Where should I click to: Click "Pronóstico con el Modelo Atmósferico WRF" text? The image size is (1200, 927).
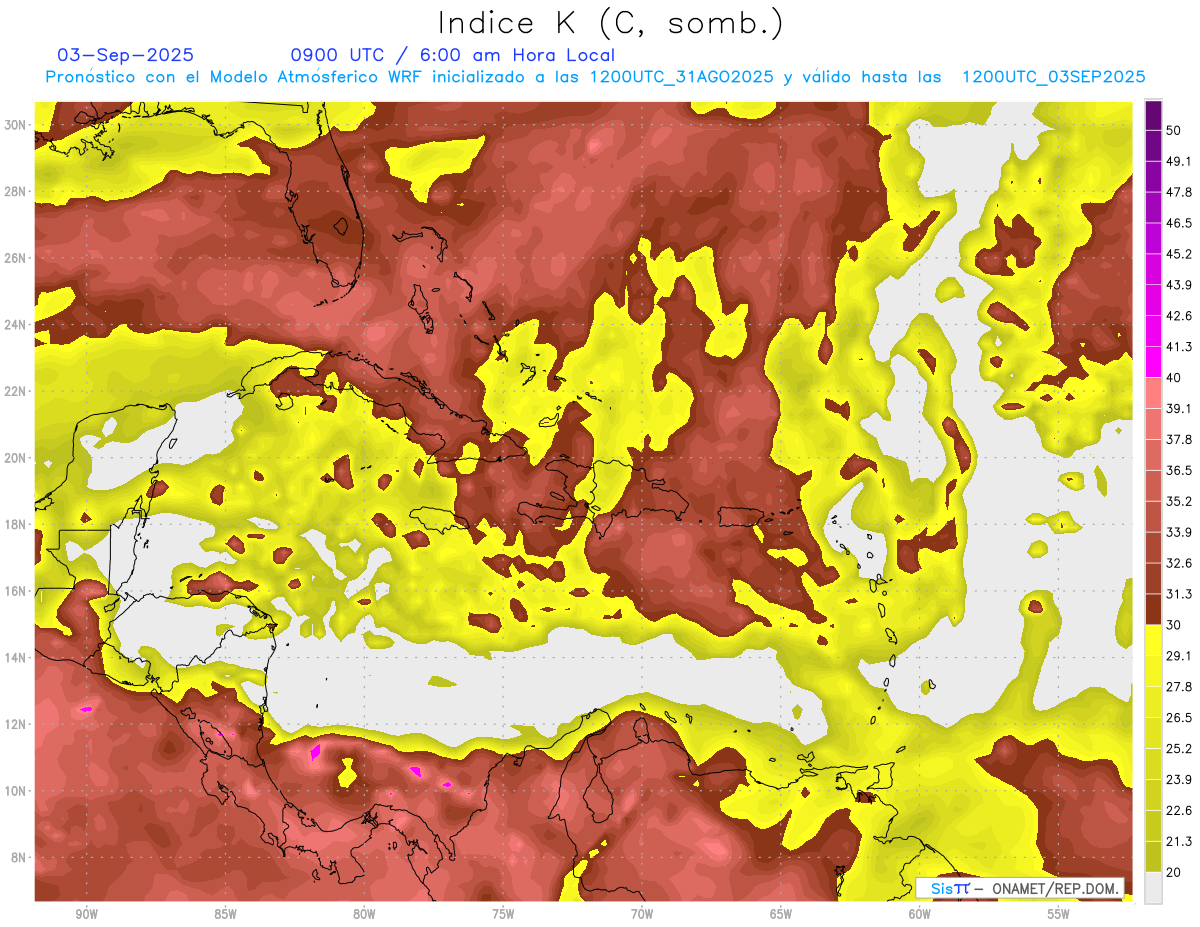pyautogui.click(x=236, y=77)
